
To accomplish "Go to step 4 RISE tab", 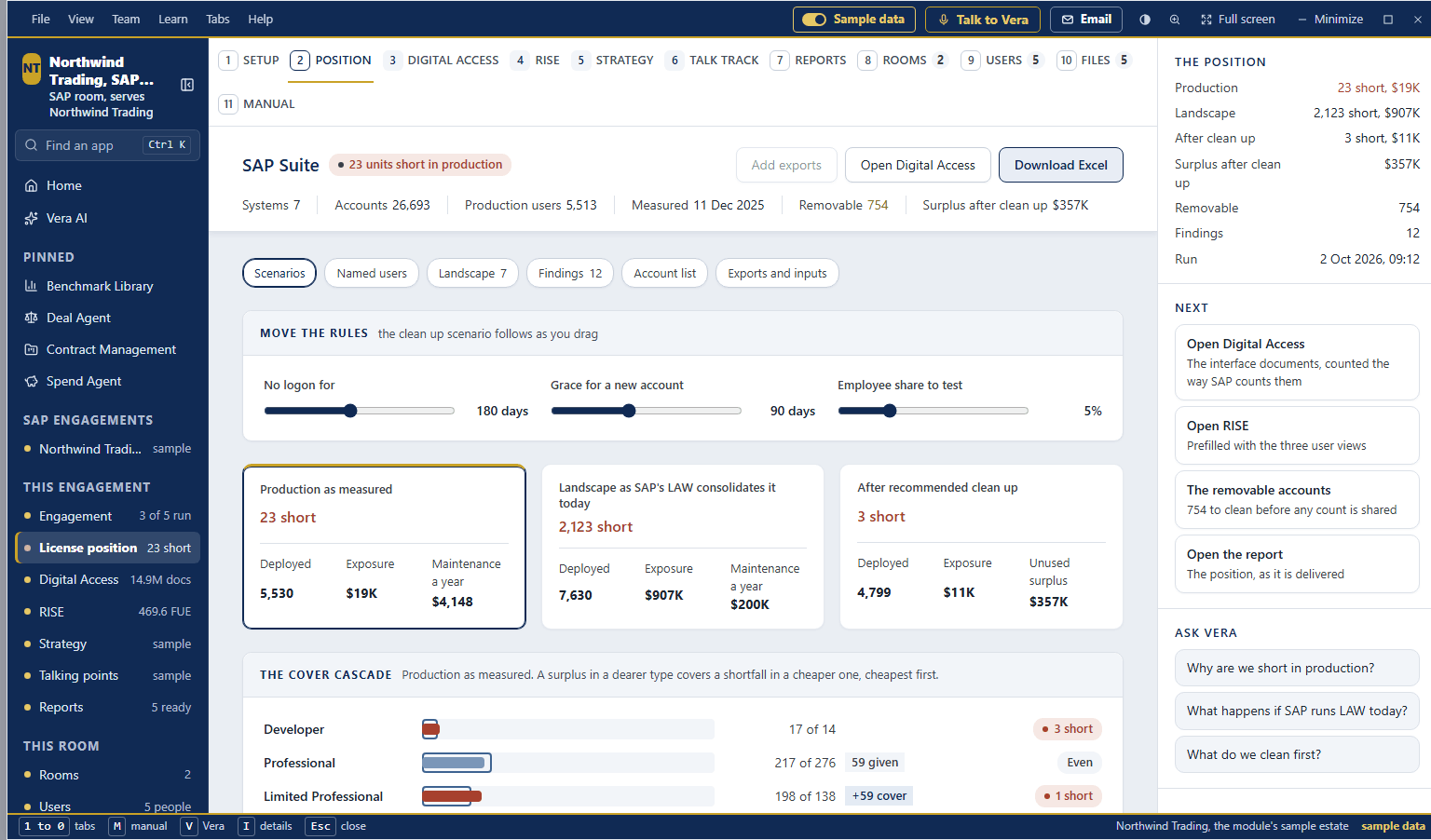I will 537,61.
